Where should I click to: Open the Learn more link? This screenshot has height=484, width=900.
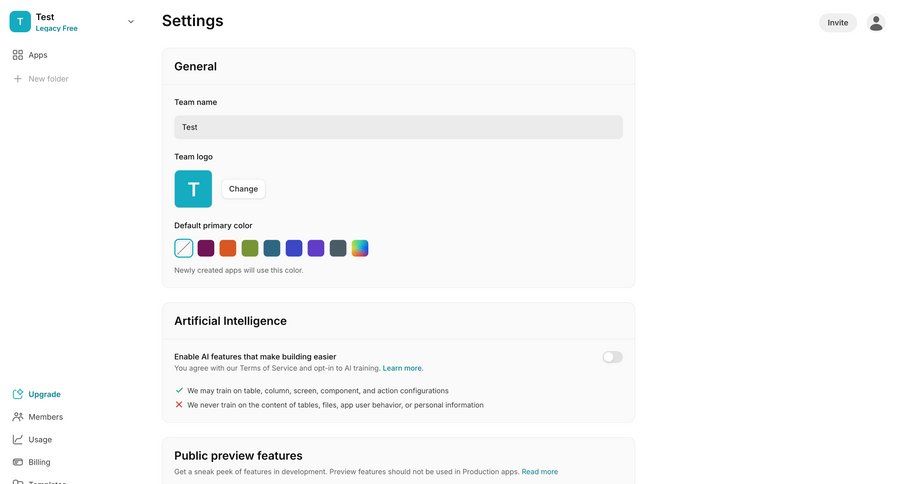pos(402,368)
